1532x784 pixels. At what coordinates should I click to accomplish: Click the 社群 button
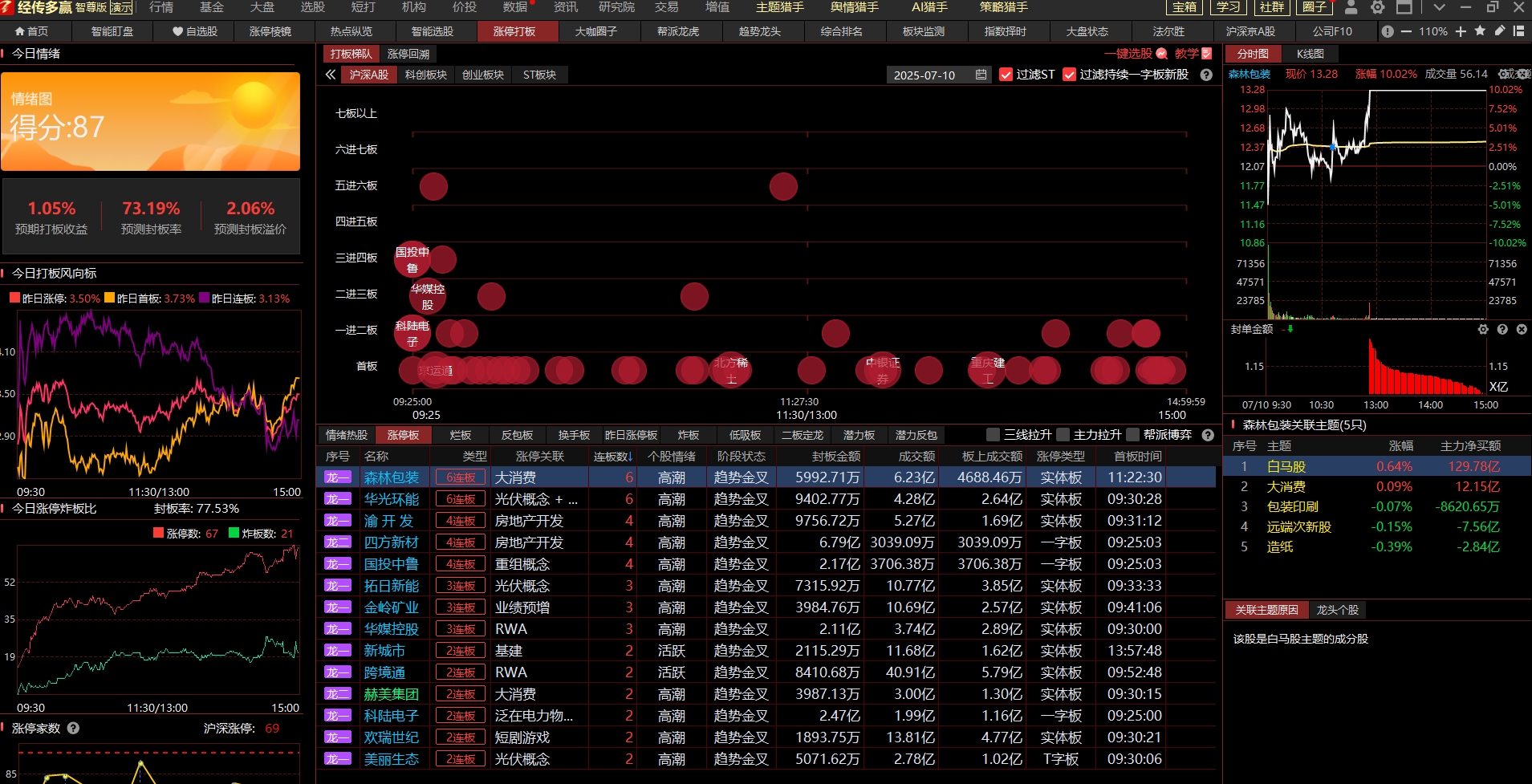pos(1271,7)
